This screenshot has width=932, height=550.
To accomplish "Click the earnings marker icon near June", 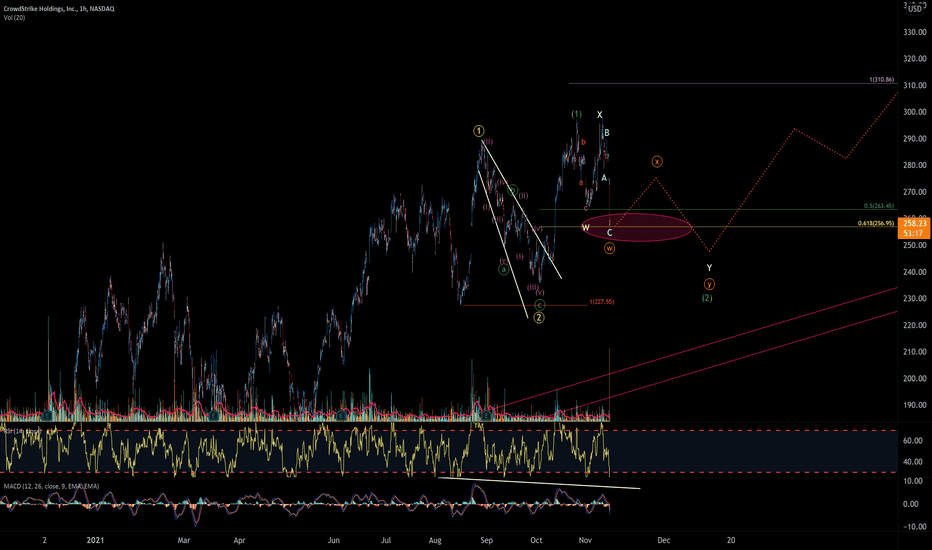I will [341, 416].
